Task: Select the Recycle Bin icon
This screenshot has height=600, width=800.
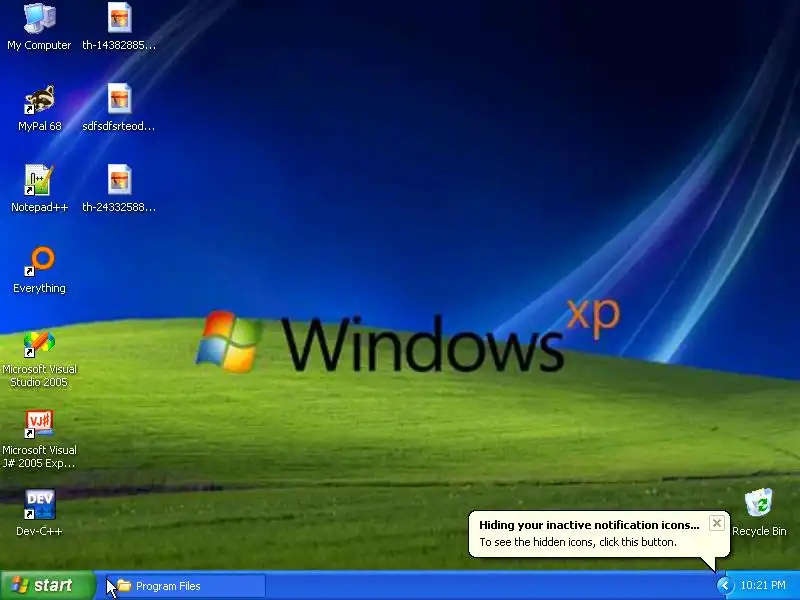Action: [759, 513]
